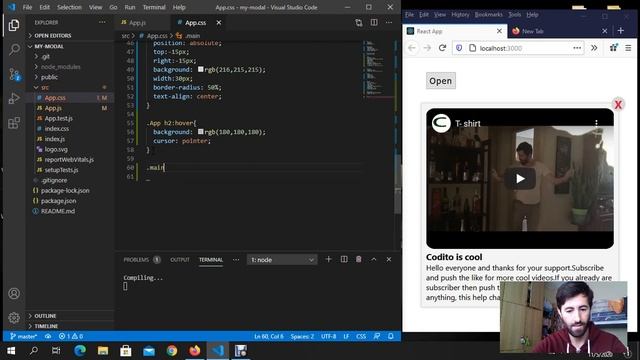
Task: Open the terminal selector dropdown 1: node
Action: [x=282, y=260]
